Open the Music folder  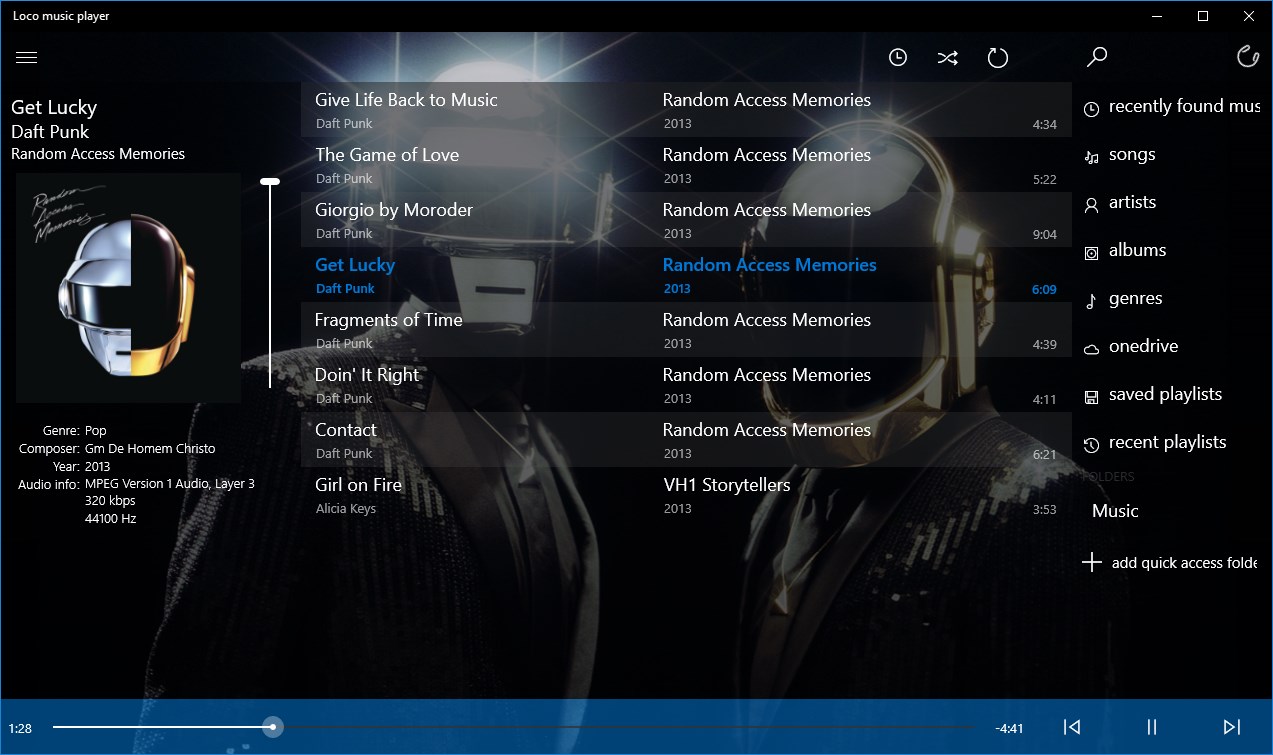coord(1115,511)
